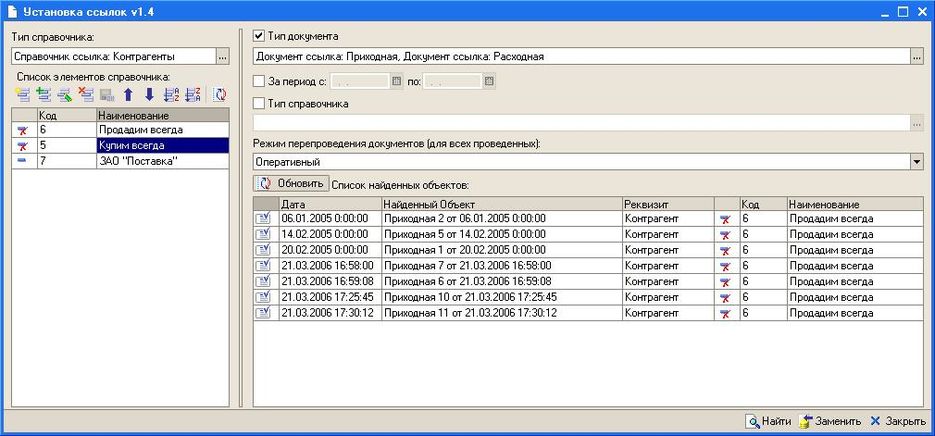Open document type selection ellipsis button

tap(916, 57)
